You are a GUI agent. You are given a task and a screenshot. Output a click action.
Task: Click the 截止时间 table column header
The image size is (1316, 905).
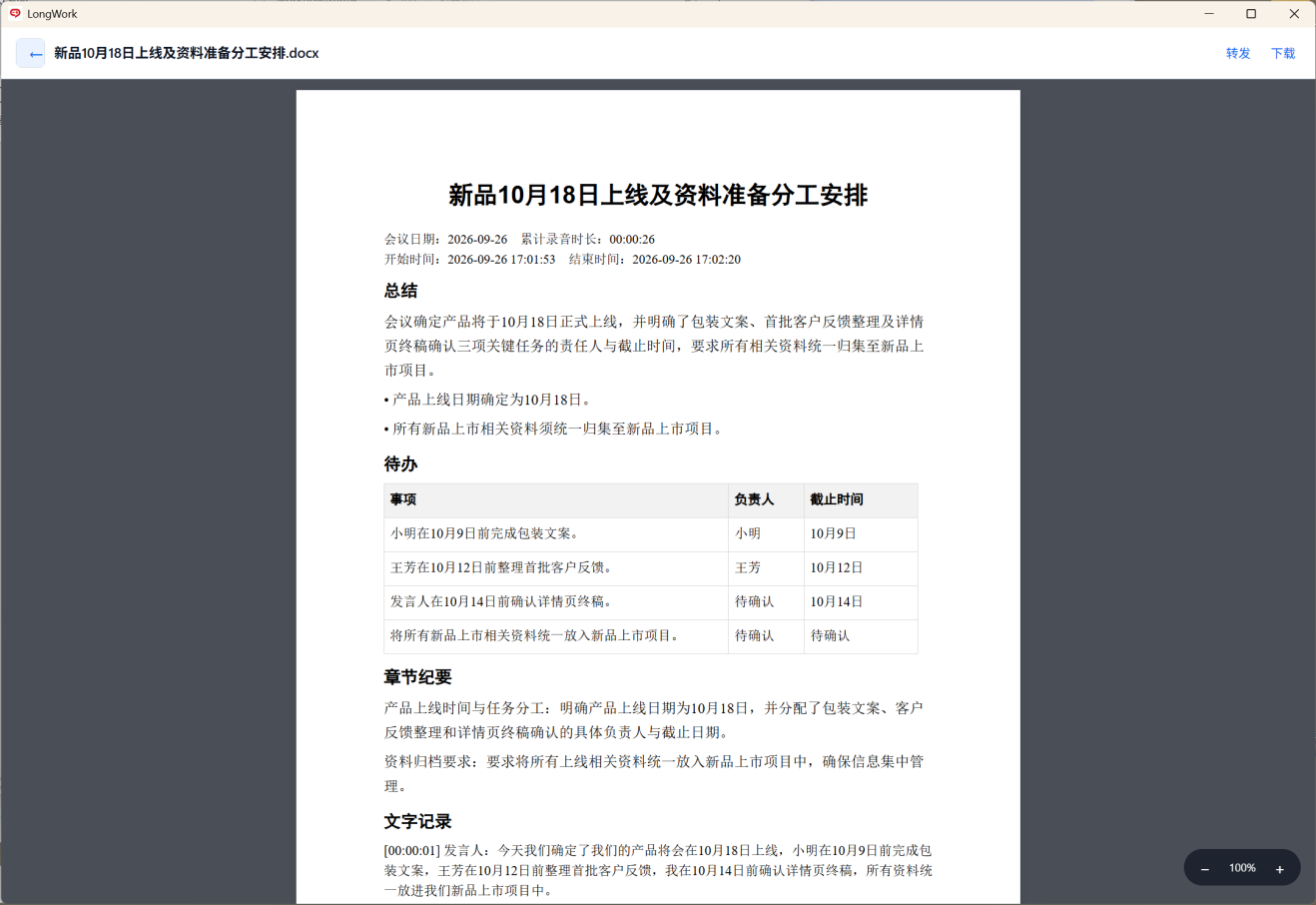861,500
